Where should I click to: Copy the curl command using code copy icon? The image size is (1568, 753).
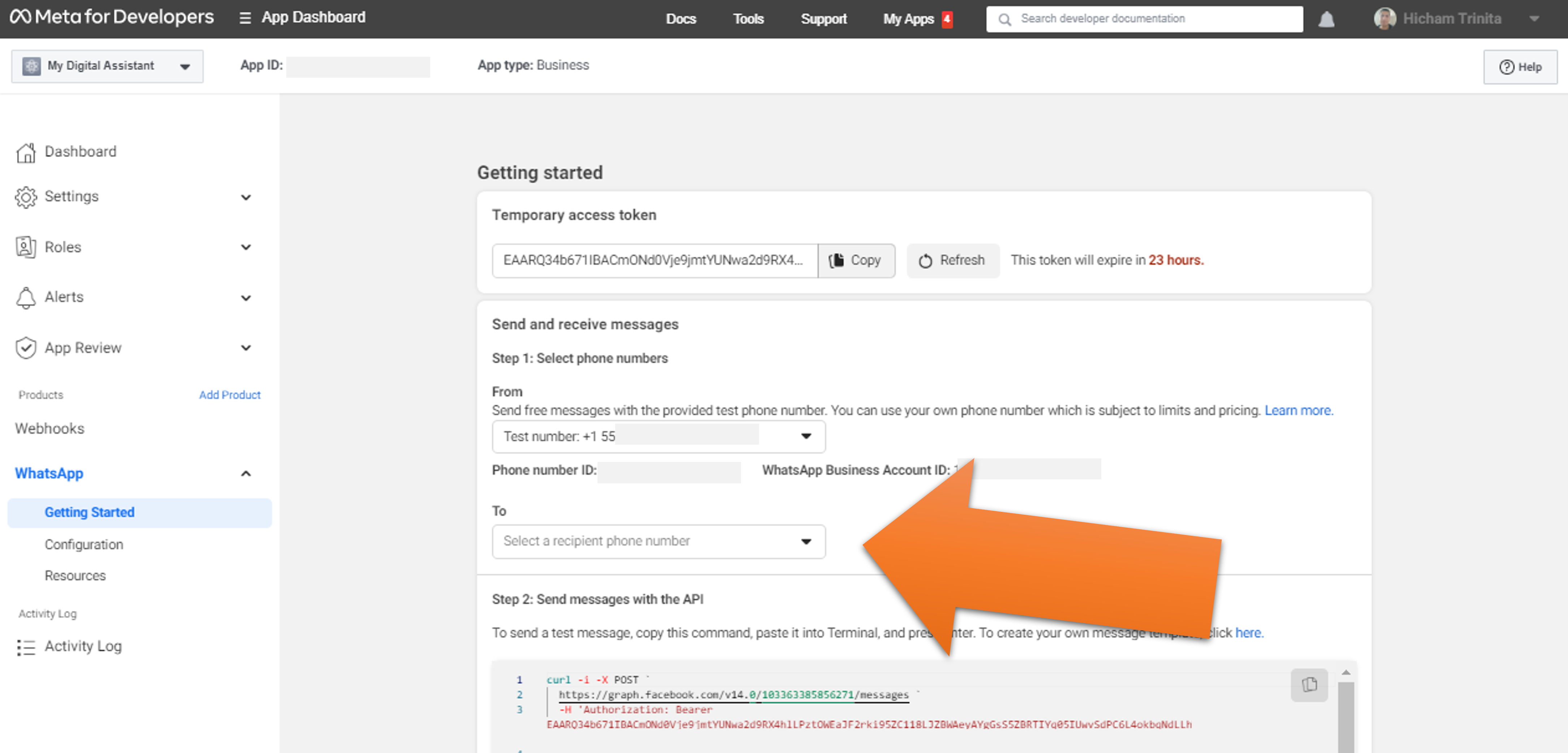coord(1309,684)
